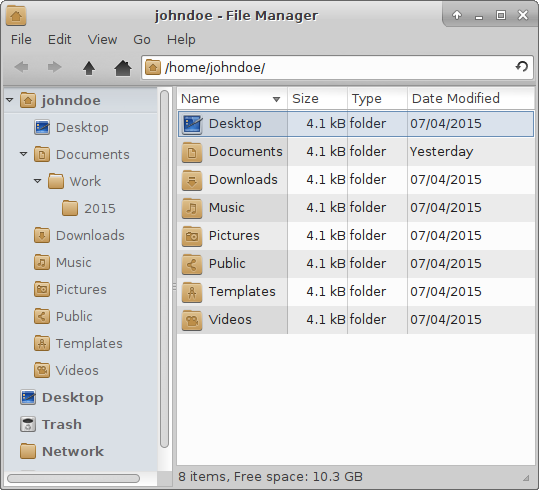
Task: Click the sidebar vertical scrollbar
Action: pos(164,269)
